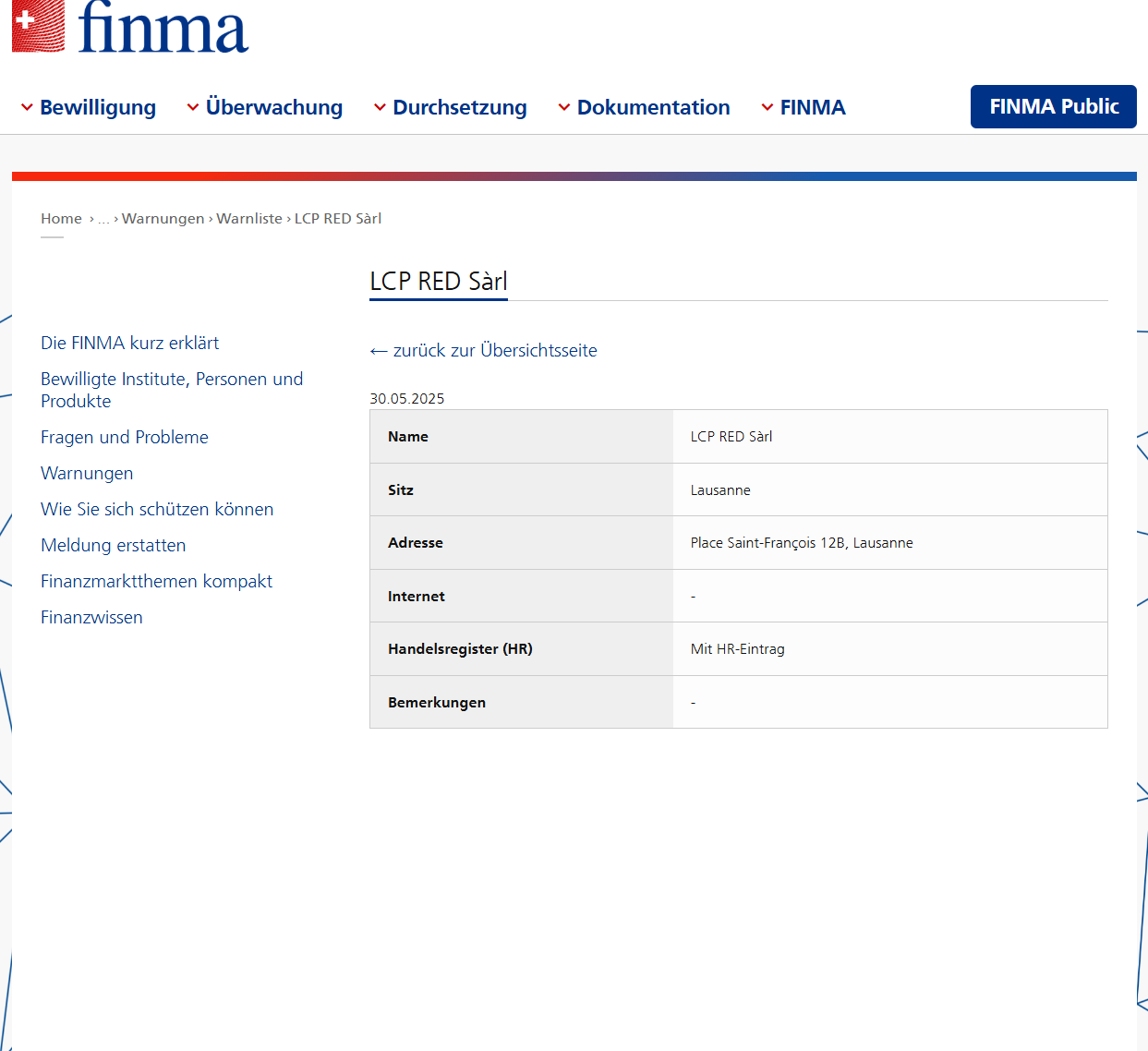Open Finanzwissen sidebar link
Image resolution: width=1148 pixels, height=1051 pixels.
(x=91, y=617)
